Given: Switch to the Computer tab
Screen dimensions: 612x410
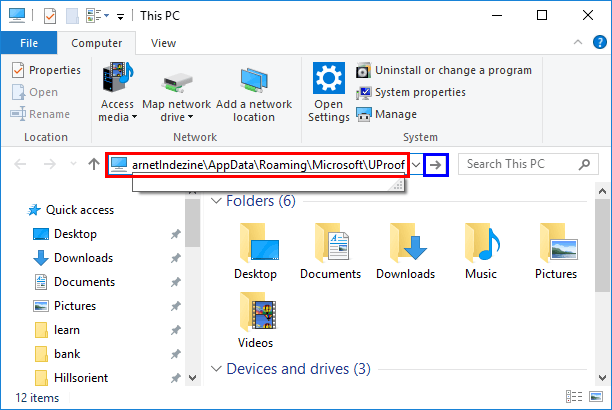Looking at the screenshot, I should tap(96, 43).
